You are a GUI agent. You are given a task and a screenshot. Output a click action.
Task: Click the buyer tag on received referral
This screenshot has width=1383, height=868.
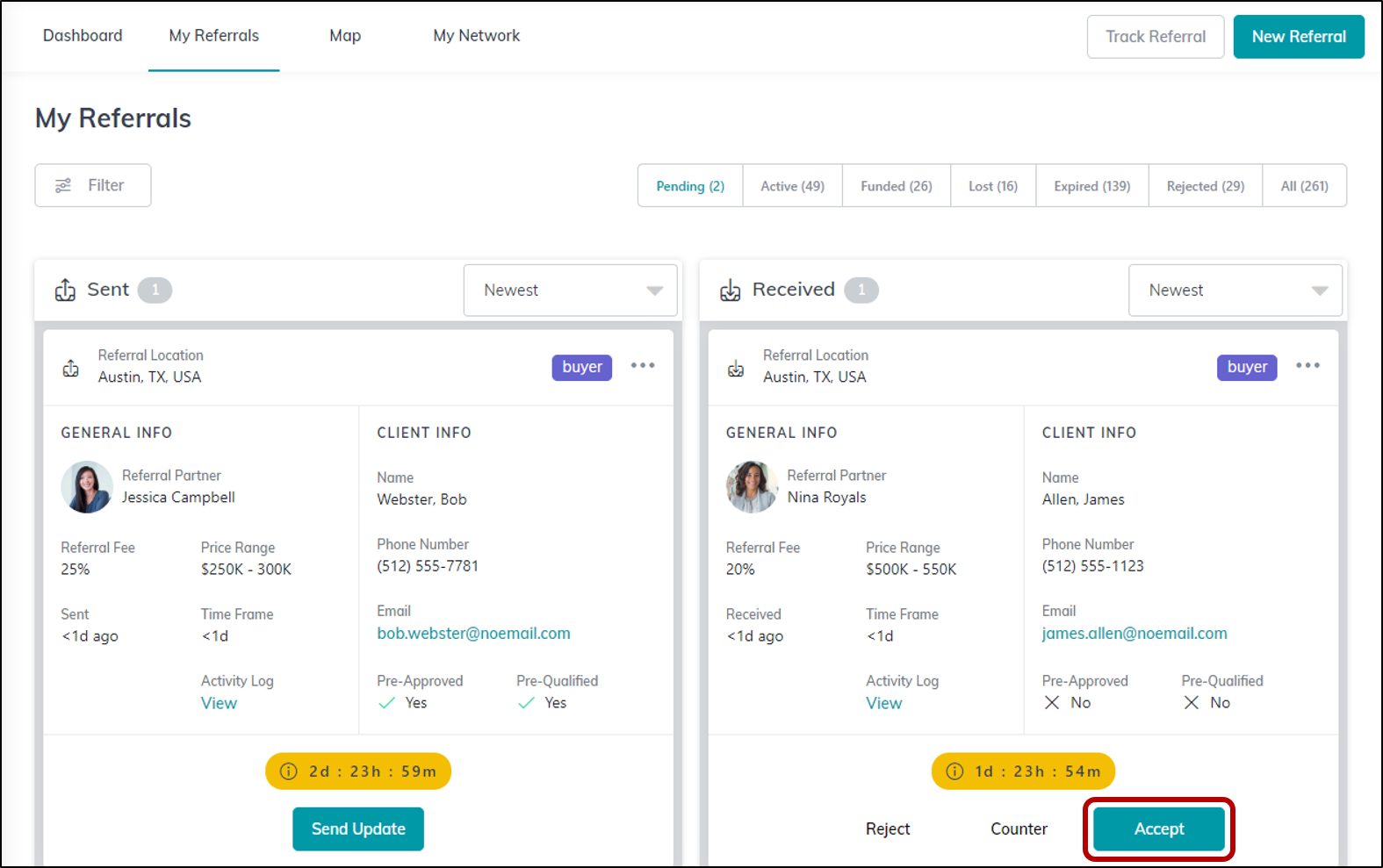[x=1247, y=367]
